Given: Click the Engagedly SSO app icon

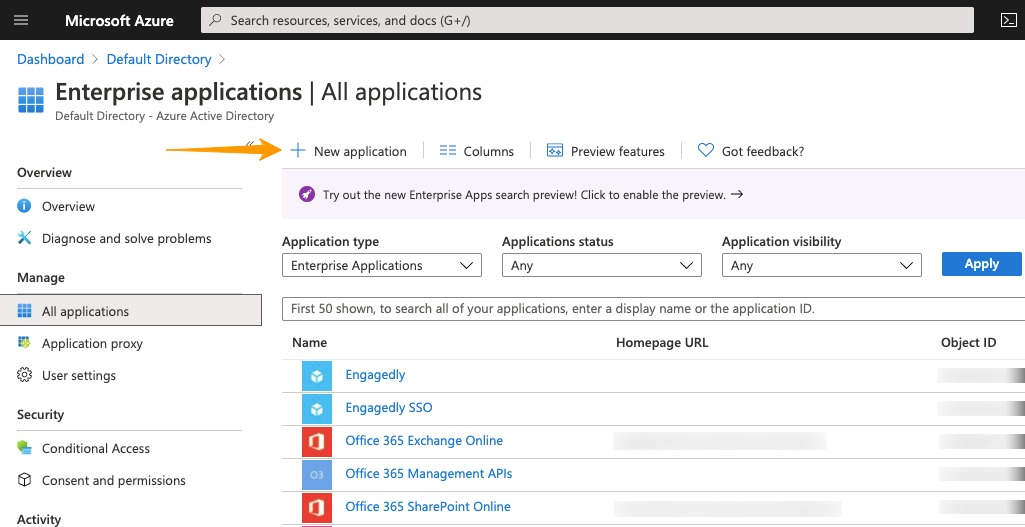Looking at the screenshot, I should tap(317, 409).
